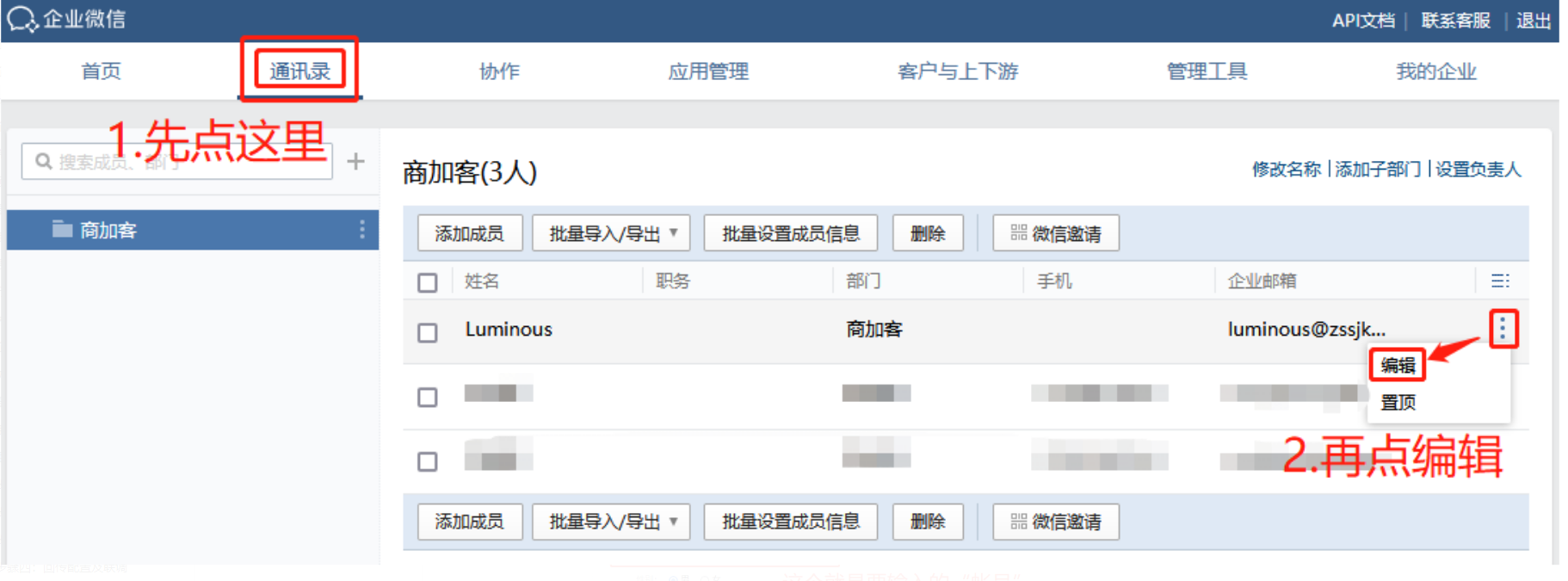The height and width of the screenshot is (581, 1568).
Task: Check the Luminous row checkbox
Action: (x=428, y=332)
